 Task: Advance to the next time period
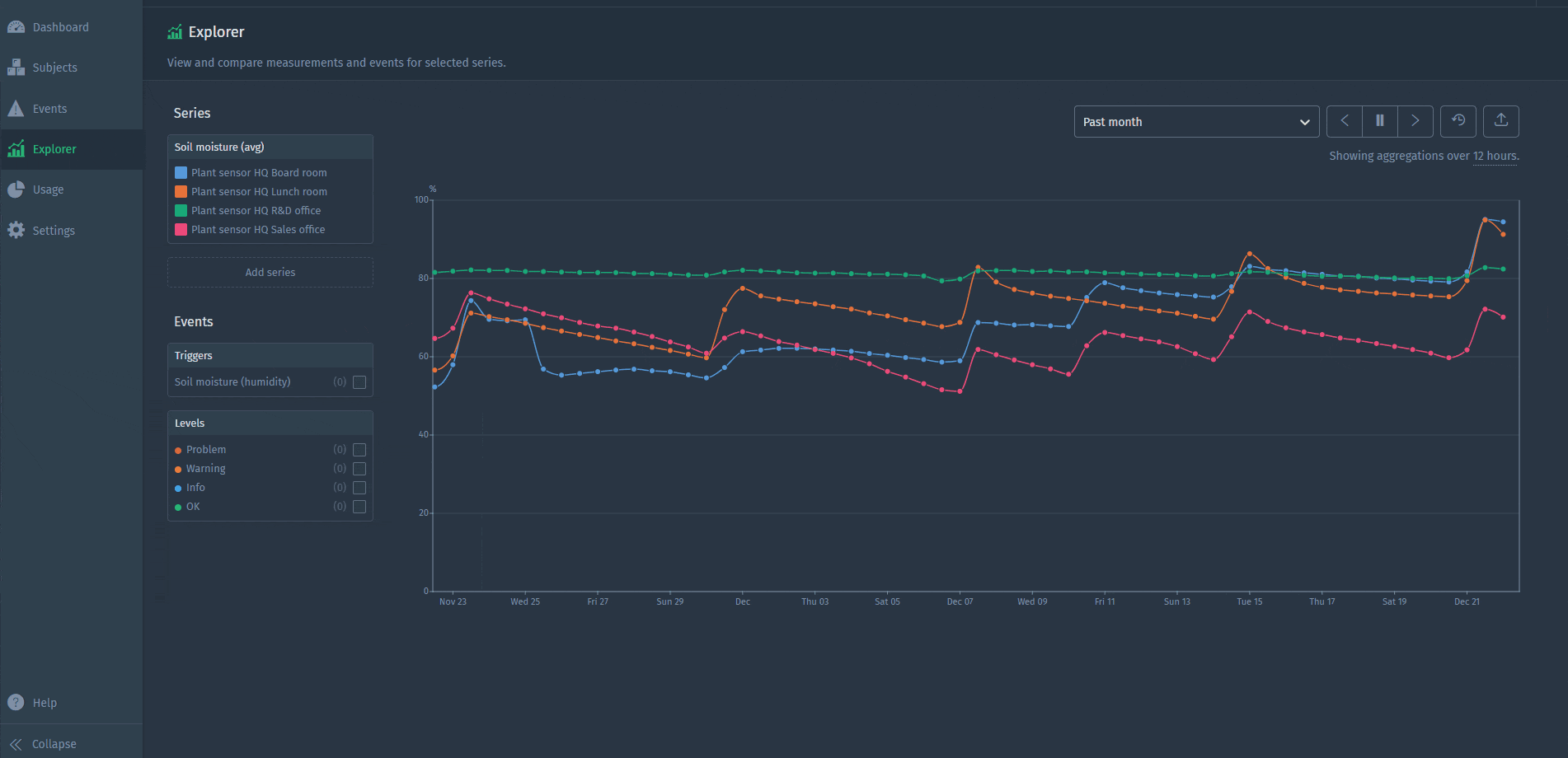[1415, 121]
